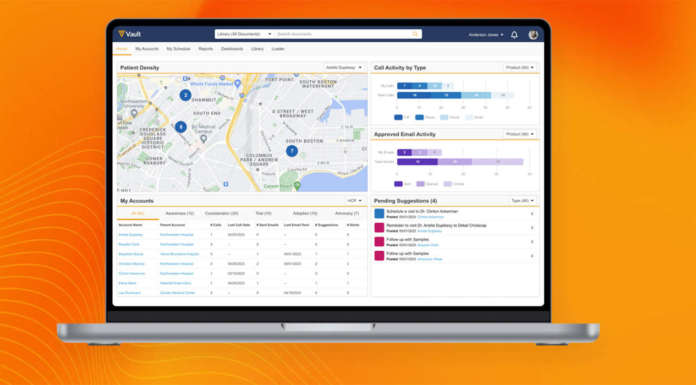
Task: Click the Whole Foods Market map pin
Action: pos(237,83)
